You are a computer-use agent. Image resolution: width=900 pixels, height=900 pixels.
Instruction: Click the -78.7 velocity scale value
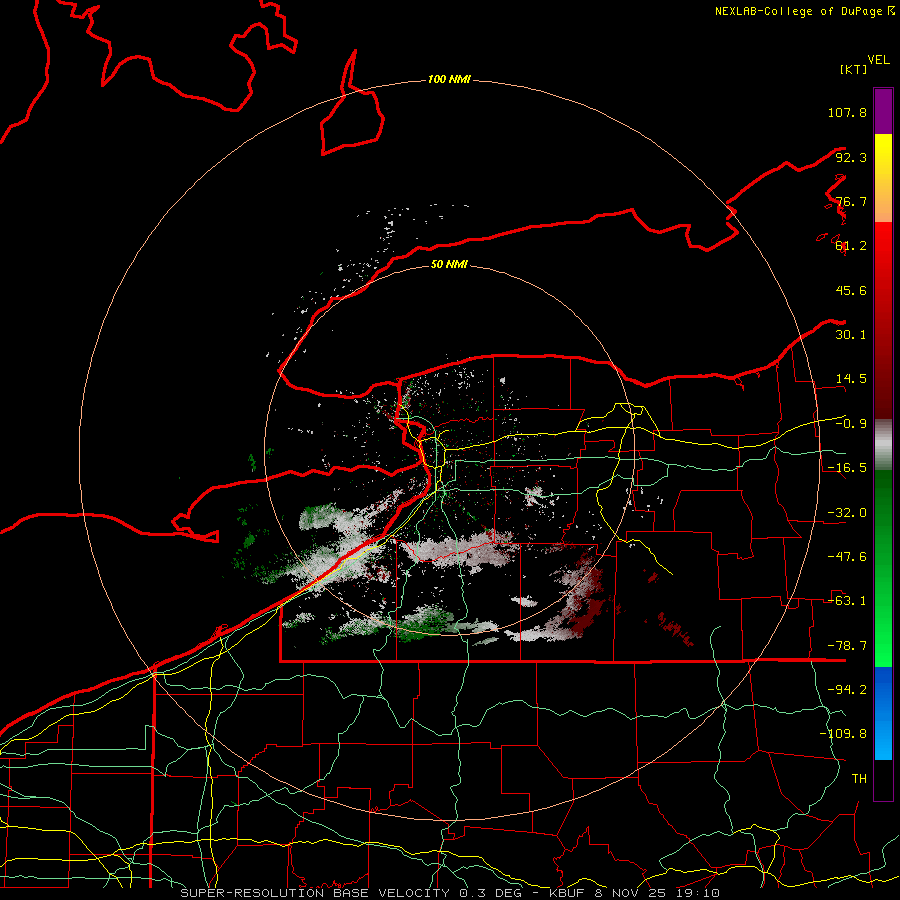(847, 646)
